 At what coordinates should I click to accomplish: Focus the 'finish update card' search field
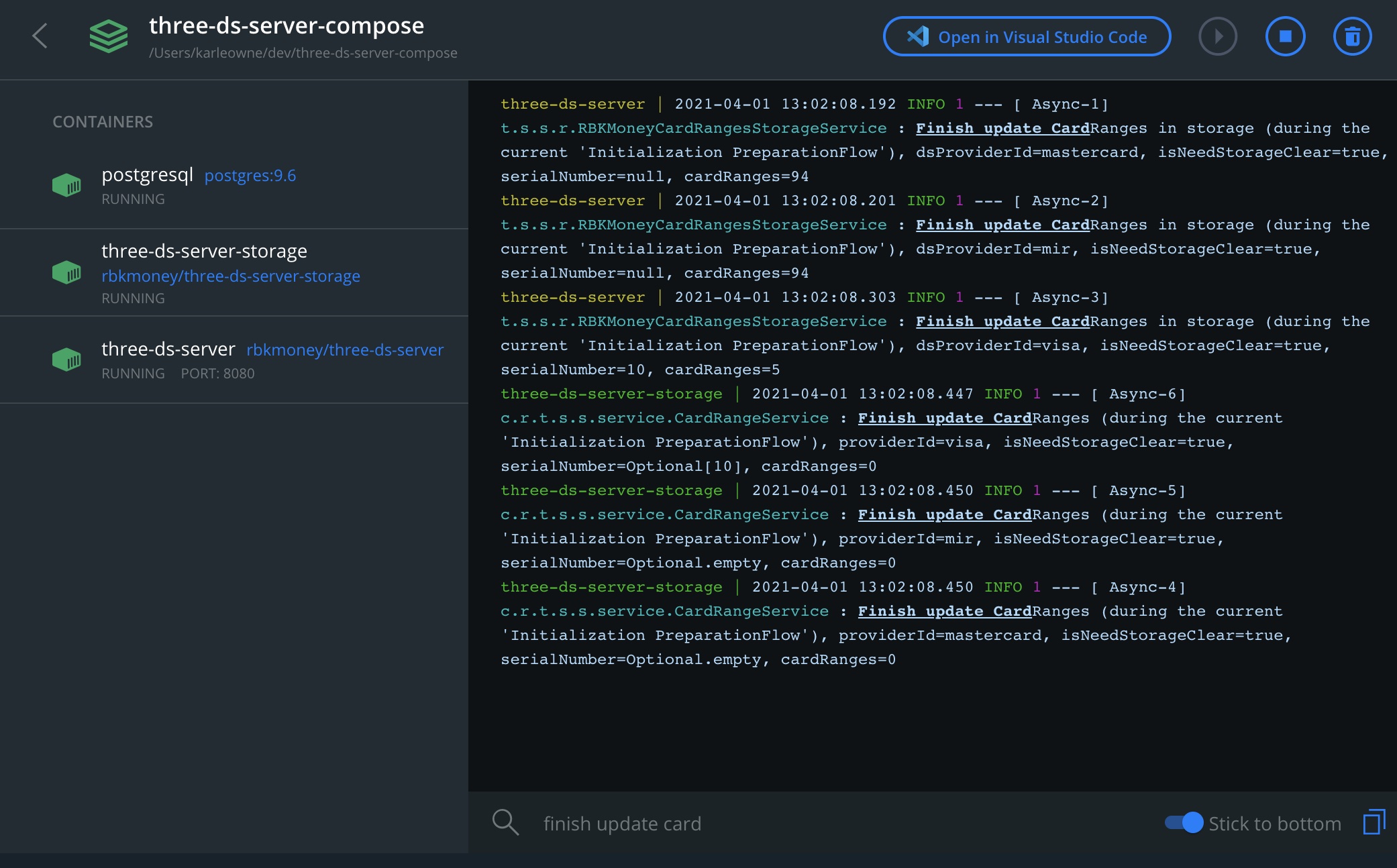(x=845, y=824)
